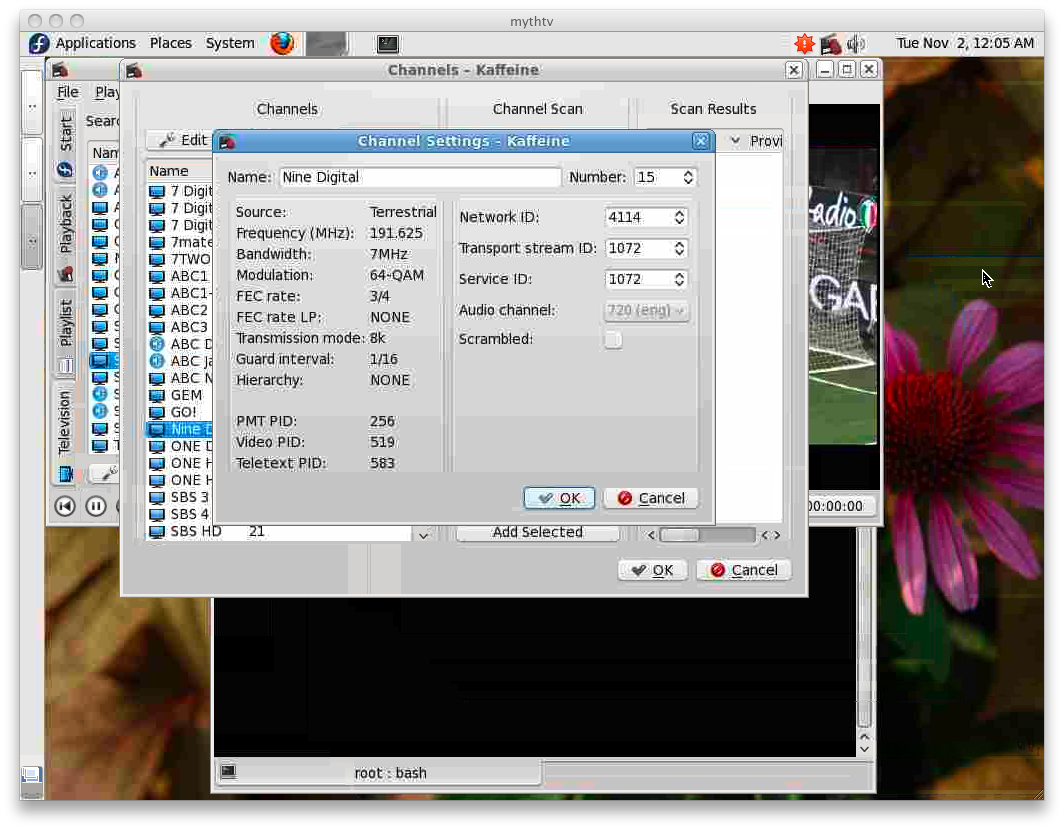This screenshot has width=1064, height=830.
Task: Open the Places menu
Action: pos(170,43)
